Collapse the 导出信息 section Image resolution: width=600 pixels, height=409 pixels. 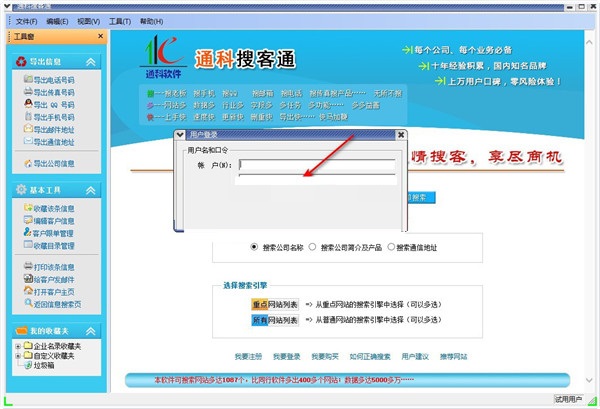click(x=91, y=62)
